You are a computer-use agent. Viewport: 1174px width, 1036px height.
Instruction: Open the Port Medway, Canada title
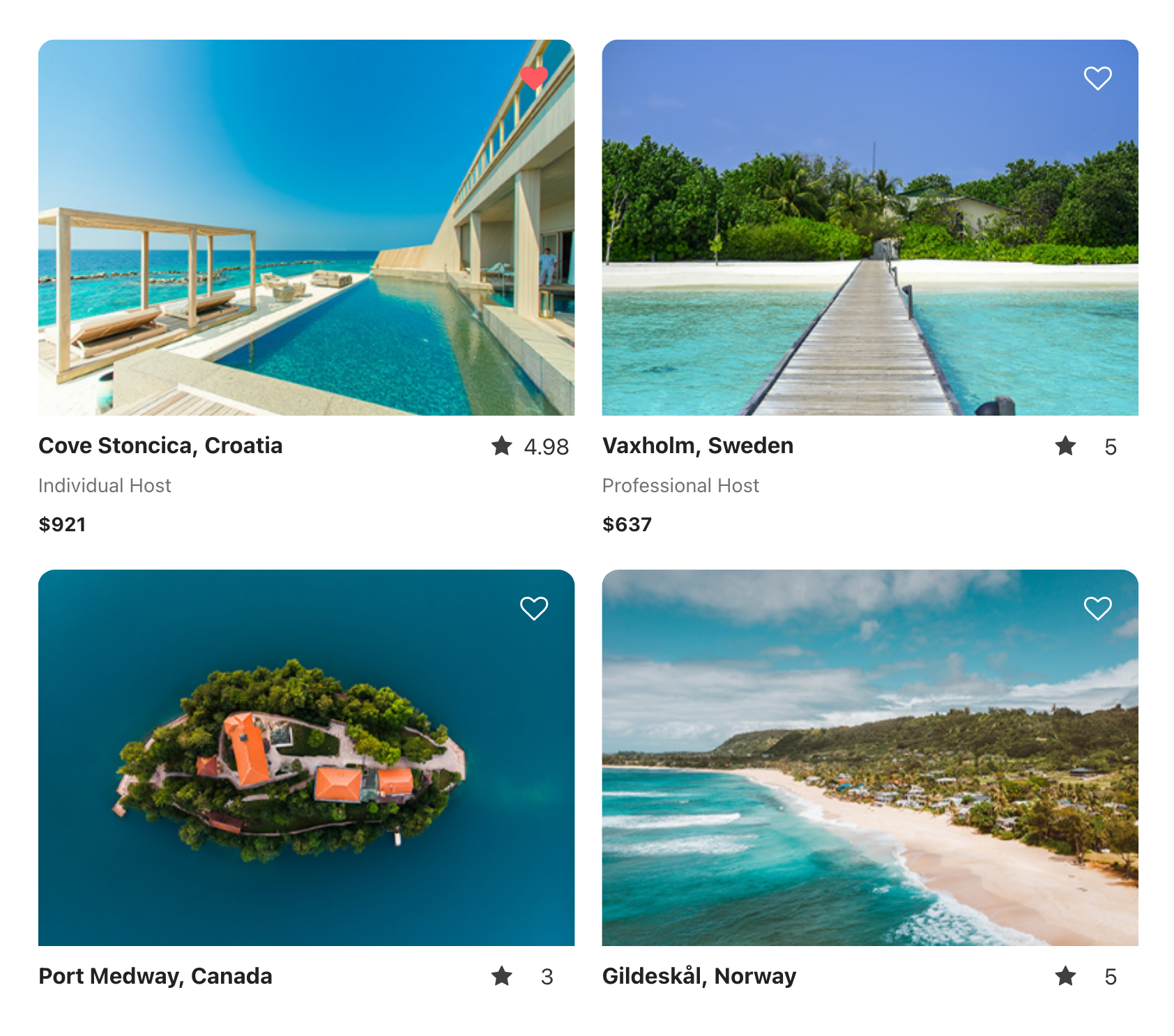click(155, 976)
